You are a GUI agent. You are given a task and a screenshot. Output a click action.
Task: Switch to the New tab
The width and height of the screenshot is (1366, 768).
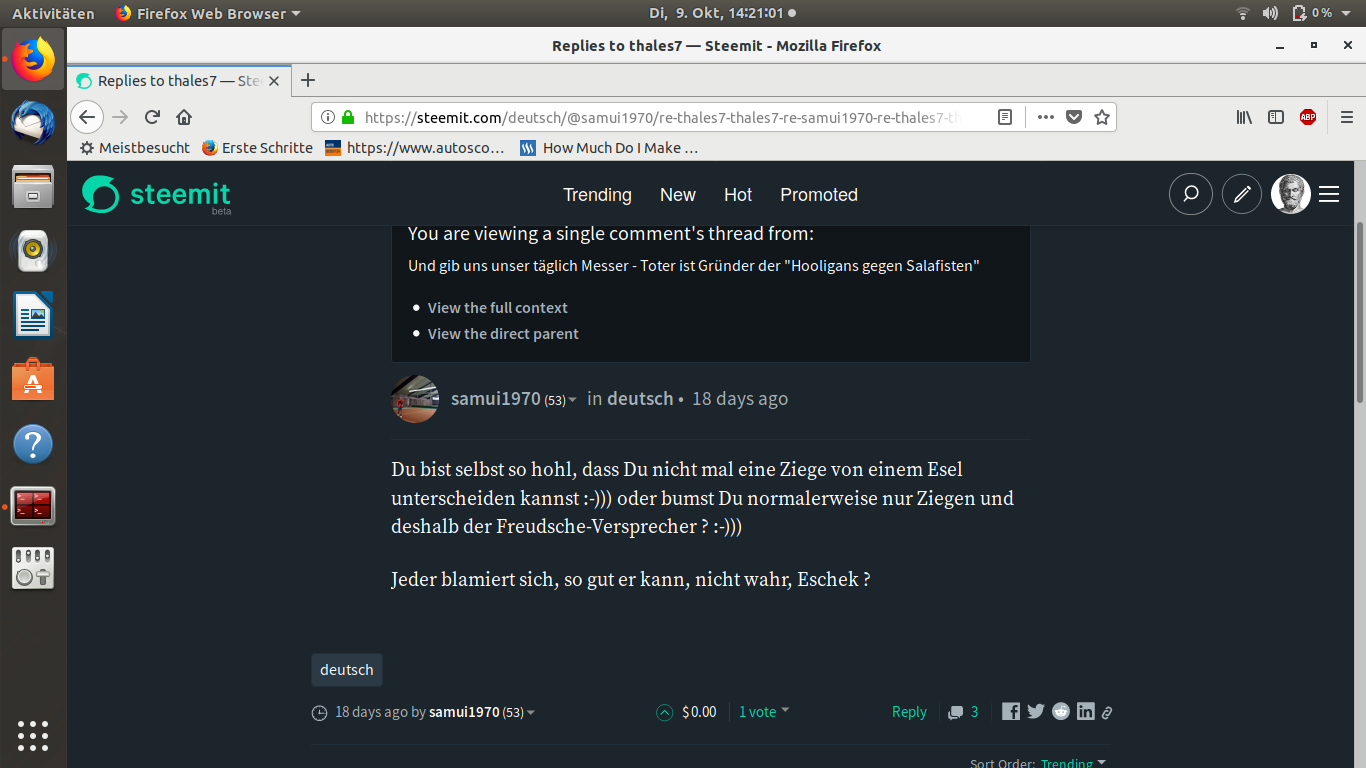[677, 195]
